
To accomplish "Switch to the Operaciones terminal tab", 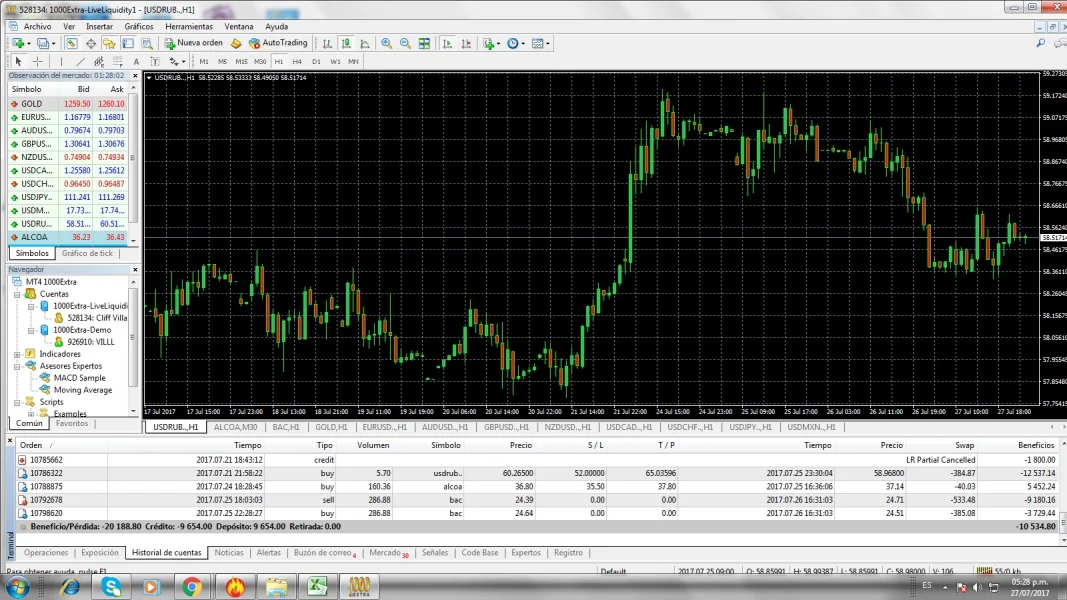I will 46,552.
